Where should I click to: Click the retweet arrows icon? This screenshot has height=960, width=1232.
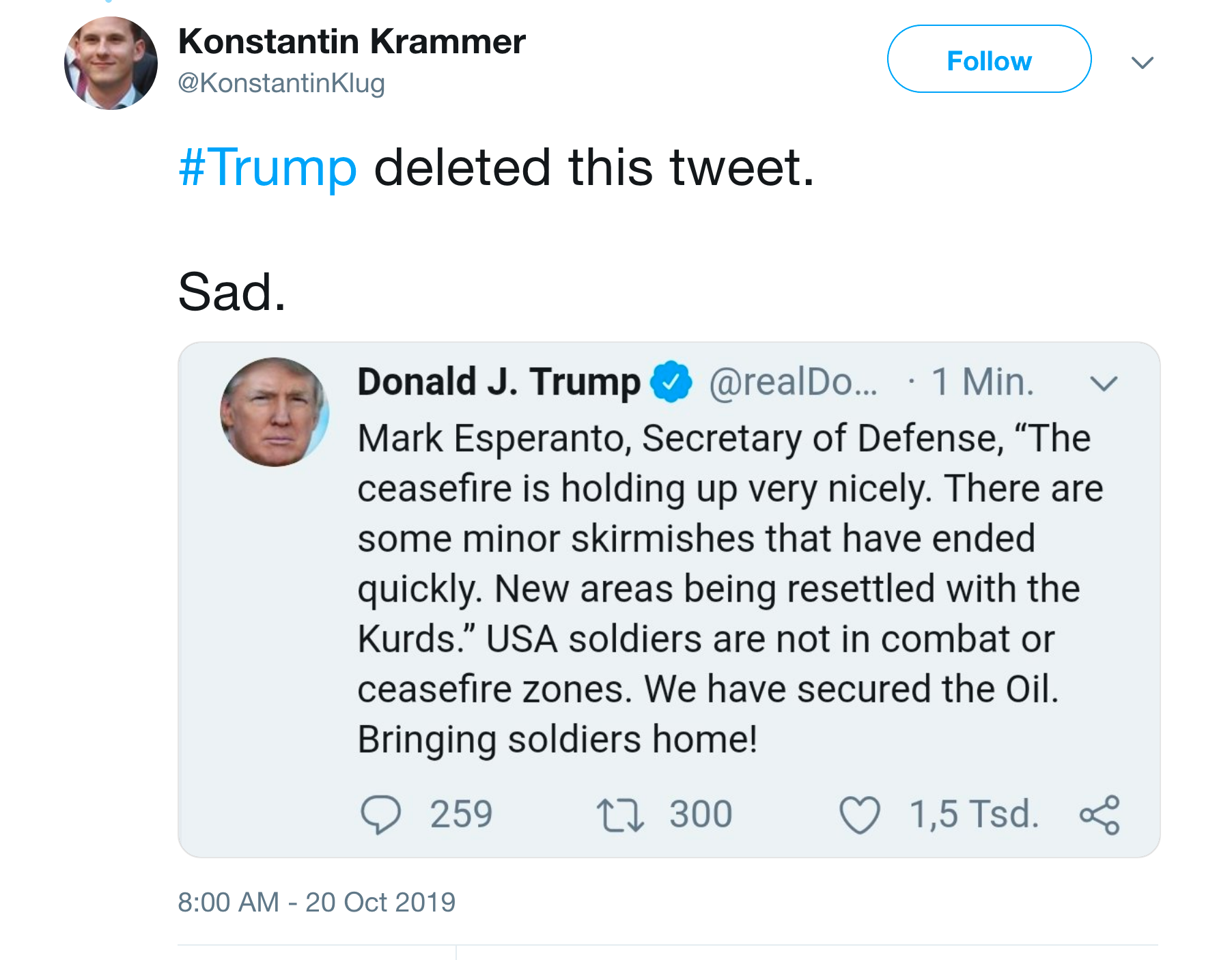coord(620,815)
